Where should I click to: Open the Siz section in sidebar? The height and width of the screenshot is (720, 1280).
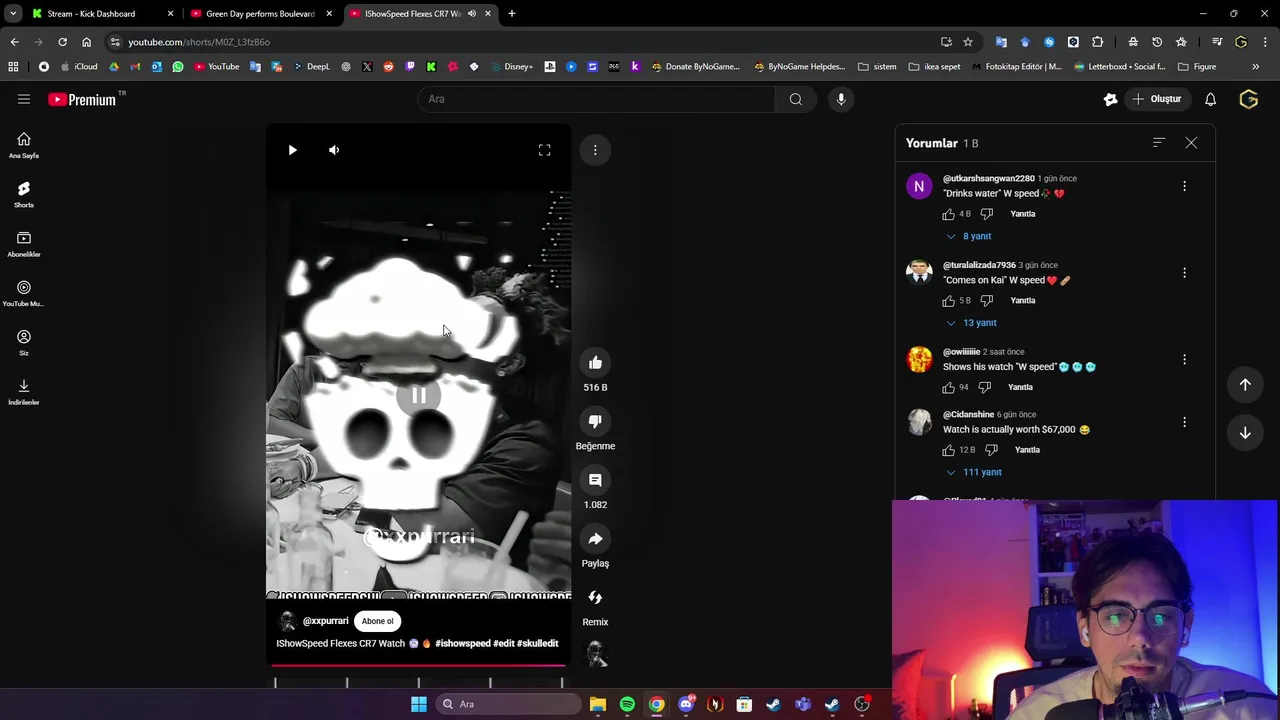pos(24,343)
